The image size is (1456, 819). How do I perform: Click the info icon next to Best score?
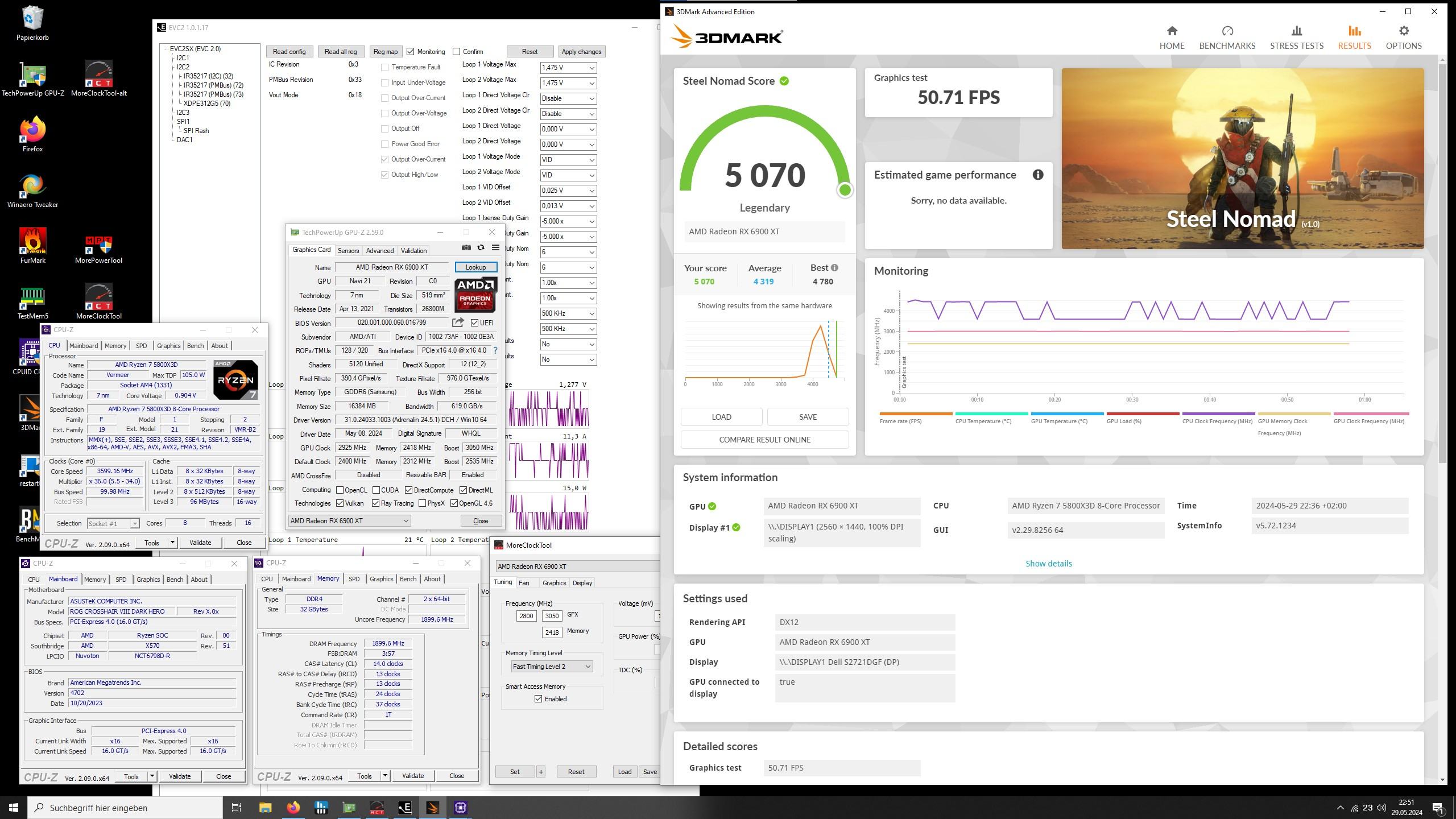834,267
